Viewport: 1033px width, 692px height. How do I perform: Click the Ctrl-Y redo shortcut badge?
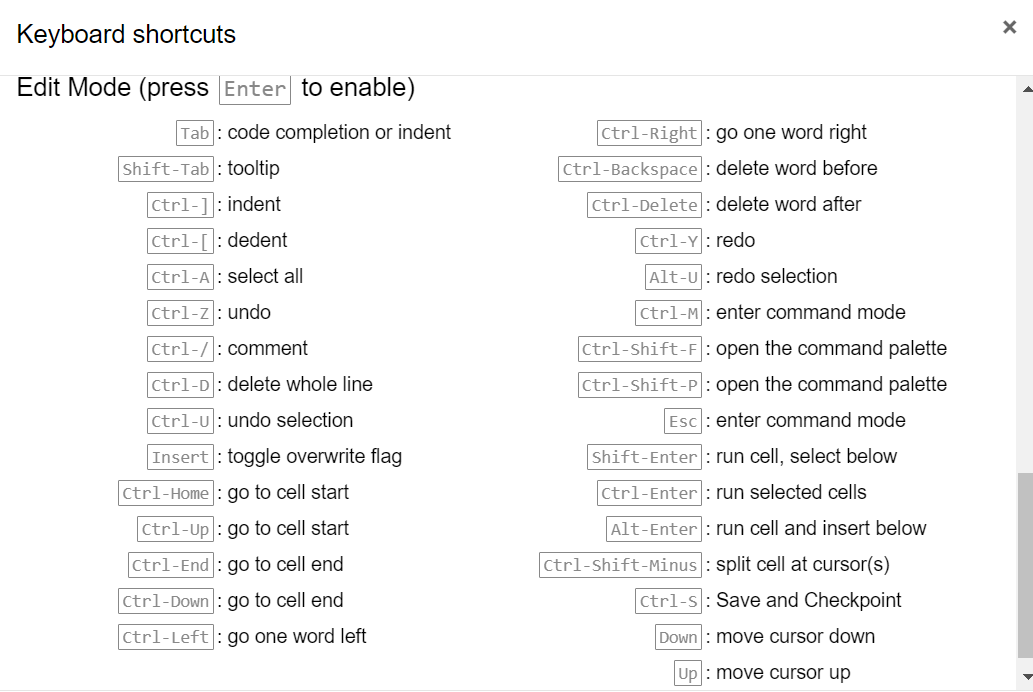669,241
